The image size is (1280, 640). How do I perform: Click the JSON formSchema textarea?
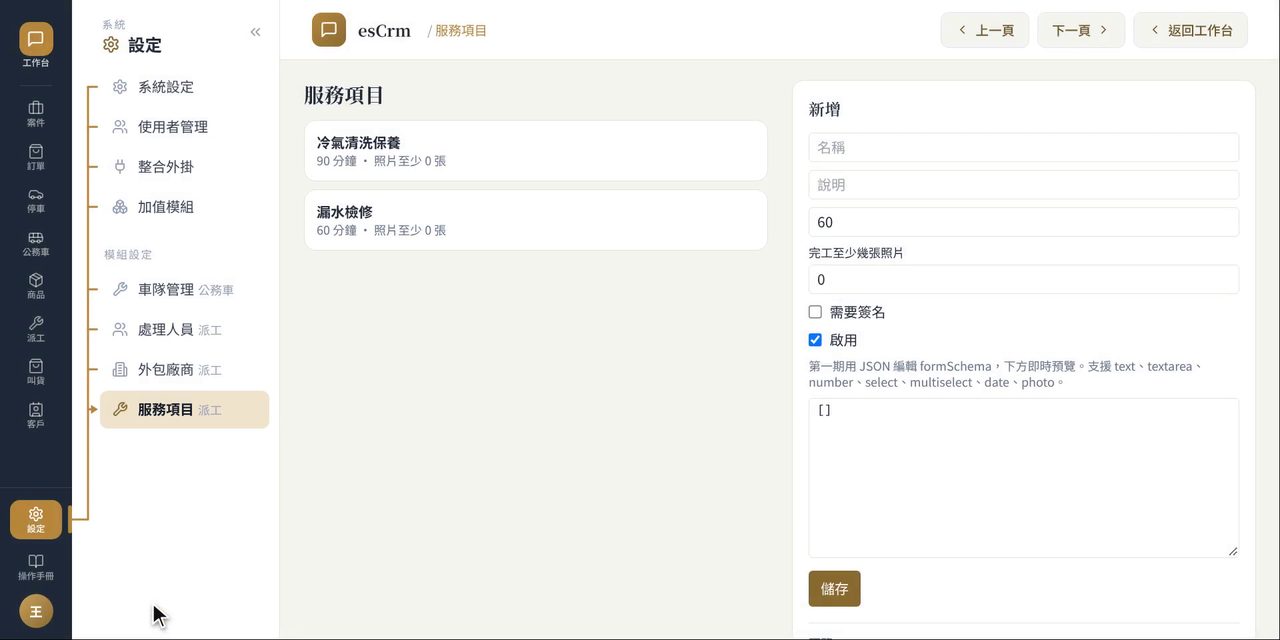click(x=1024, y=478)
